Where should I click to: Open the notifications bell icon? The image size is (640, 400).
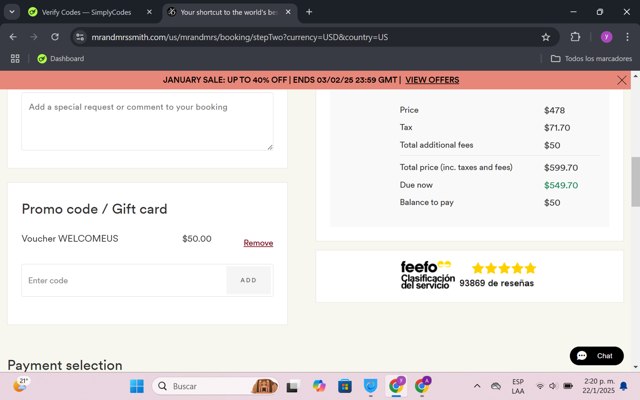[624, 386]
